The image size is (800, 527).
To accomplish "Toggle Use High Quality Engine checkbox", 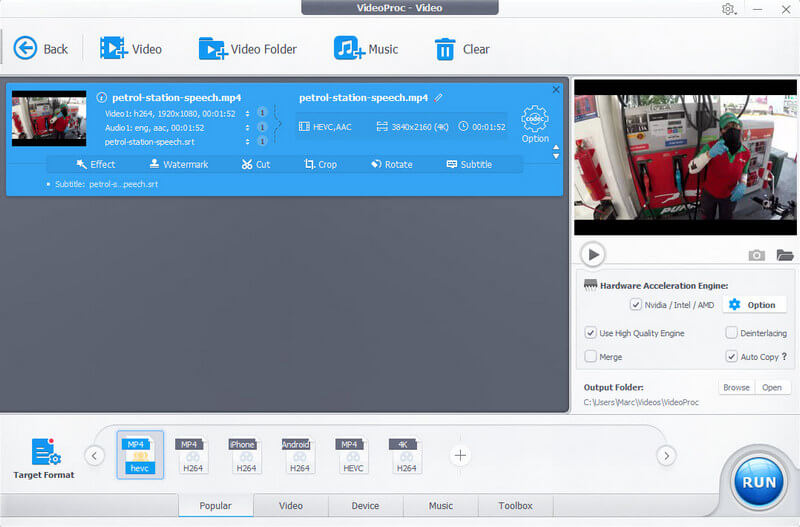I will pyautogui.click(x=590, y=333).
